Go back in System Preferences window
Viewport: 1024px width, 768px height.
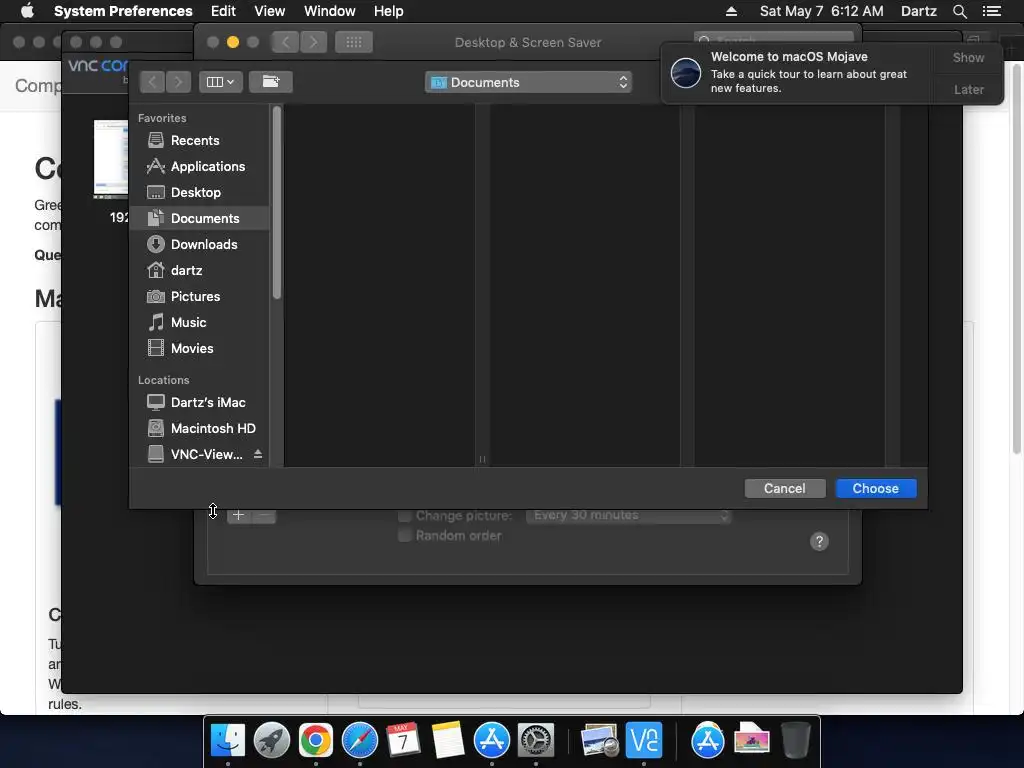[x=285, y=42]
